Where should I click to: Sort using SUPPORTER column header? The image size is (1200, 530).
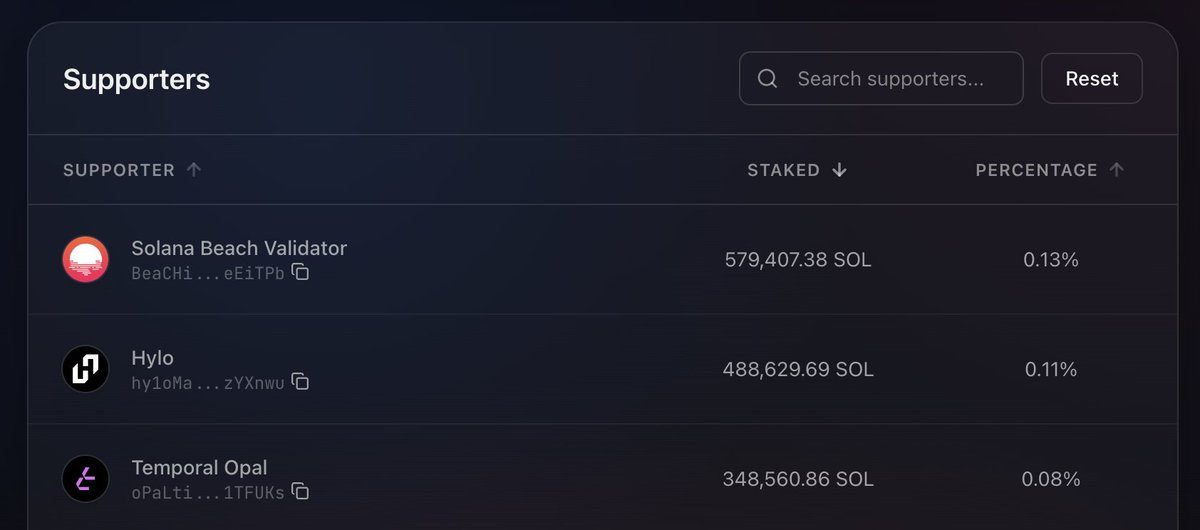pyautogui.click(x=119, y=170)
